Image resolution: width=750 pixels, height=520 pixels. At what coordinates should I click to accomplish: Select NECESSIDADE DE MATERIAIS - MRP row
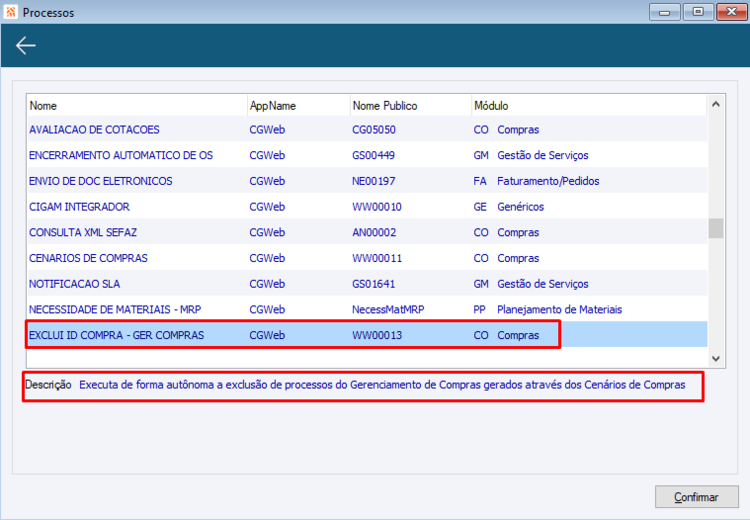pyautogui.click(x=367, y=310)
